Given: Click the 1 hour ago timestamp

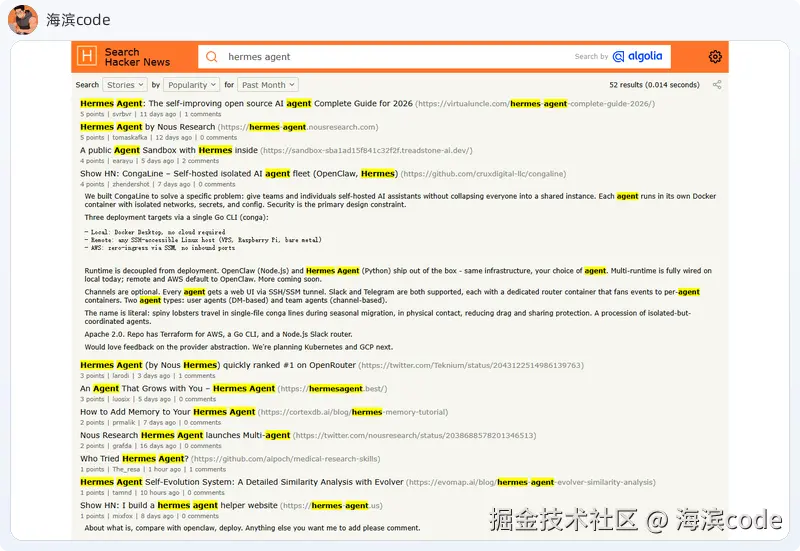Looking at the screenshot, I should (165, 470).
